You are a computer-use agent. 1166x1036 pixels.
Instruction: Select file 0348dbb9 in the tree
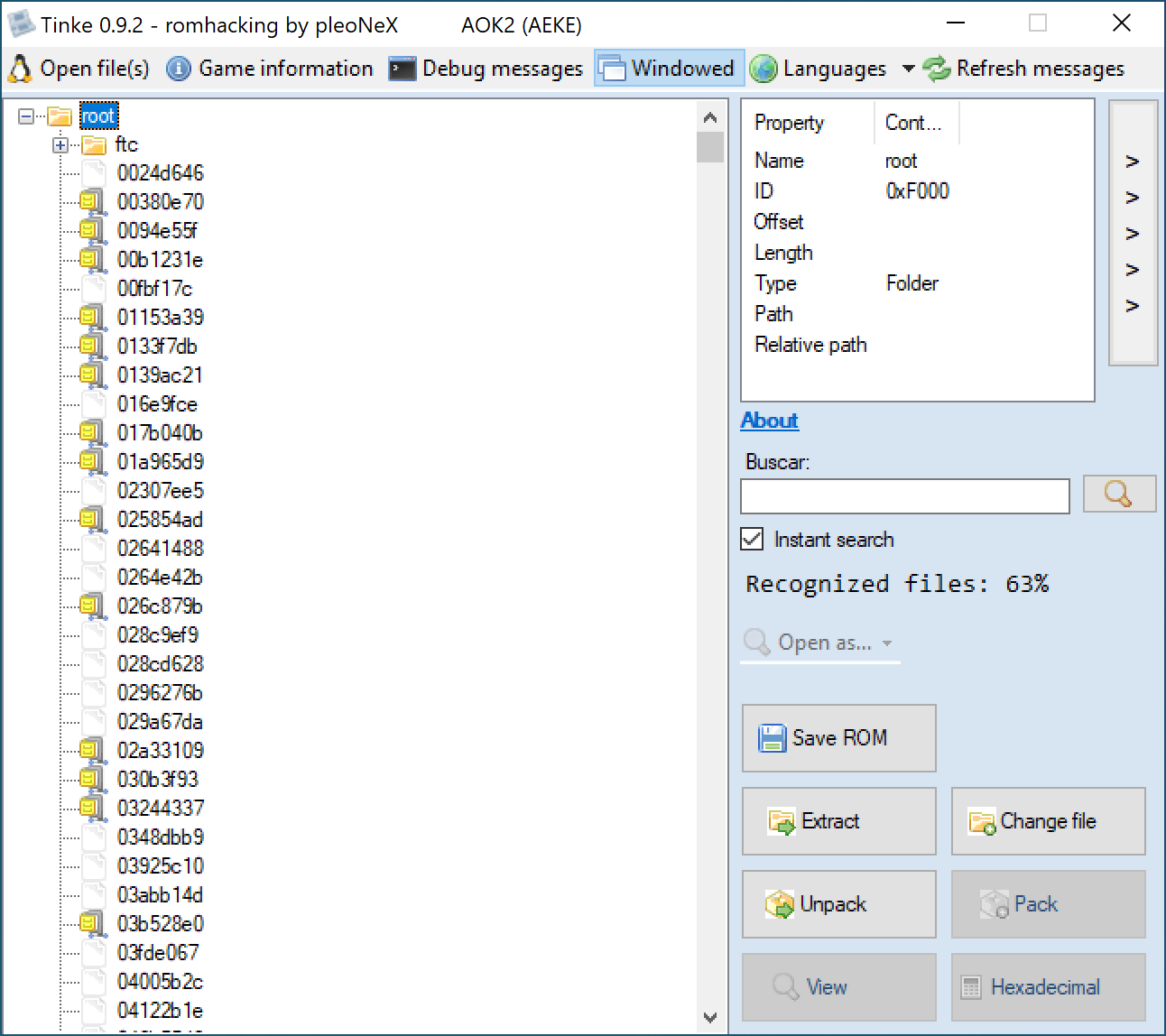[161, 837]
